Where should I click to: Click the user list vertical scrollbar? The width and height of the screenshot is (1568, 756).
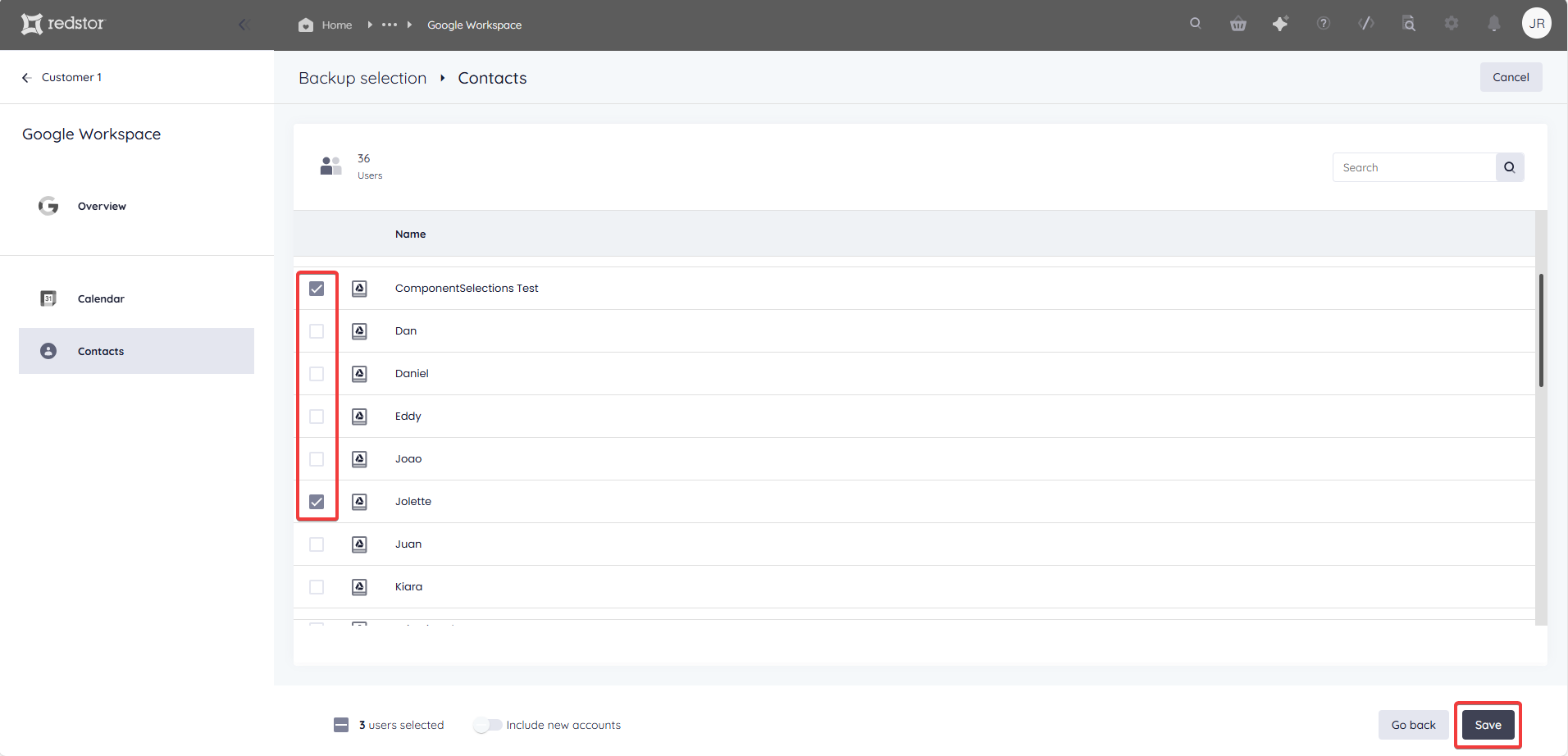pyautogui.click(x=1541, y=330)
